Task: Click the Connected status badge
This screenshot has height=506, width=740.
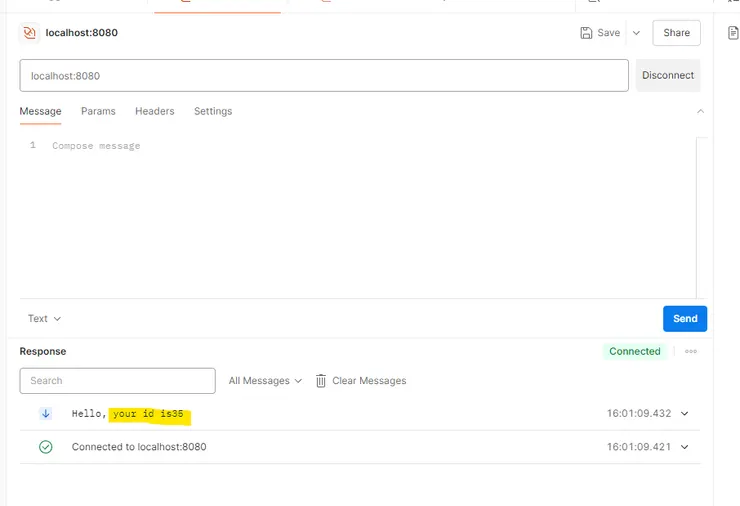Action: click(635, 351)
